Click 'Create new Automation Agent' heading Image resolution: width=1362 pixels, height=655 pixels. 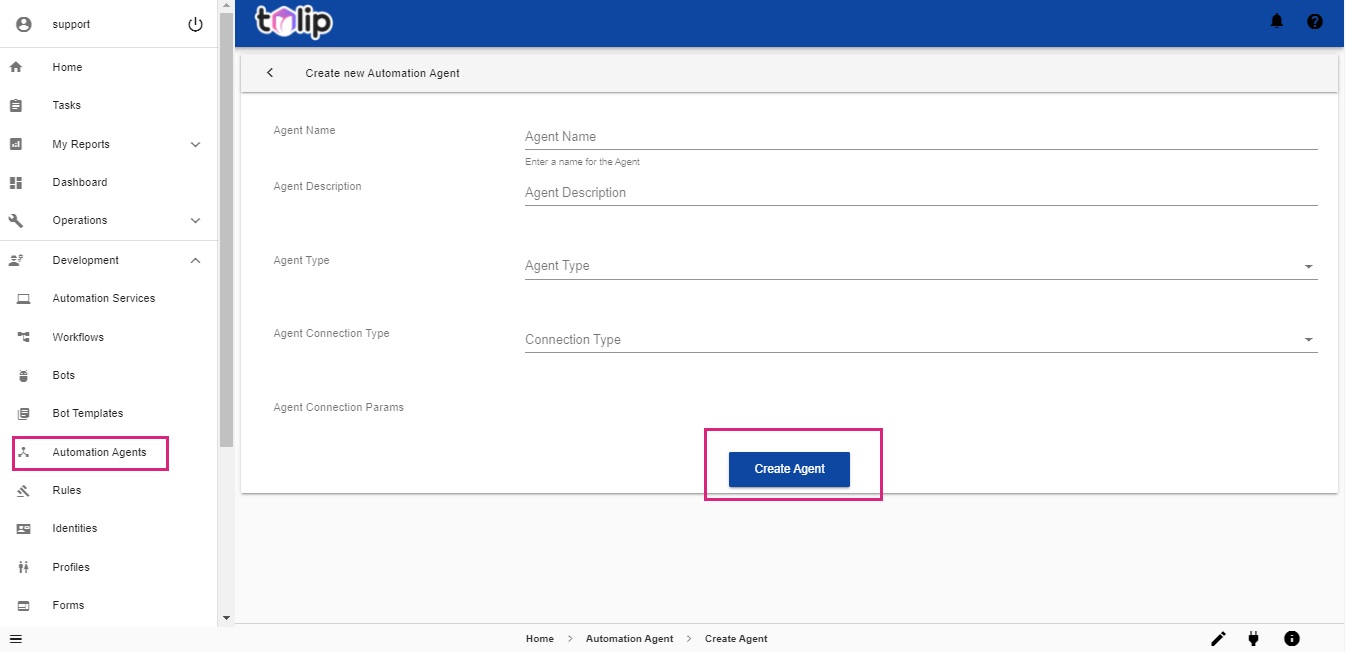(382, 73)
